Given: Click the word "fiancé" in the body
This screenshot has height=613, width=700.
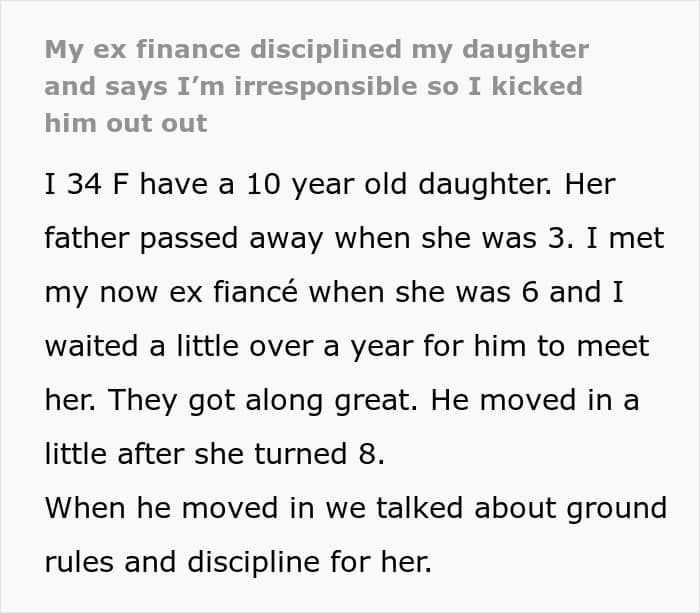Looking at the screenshot, I should [255, 292].
